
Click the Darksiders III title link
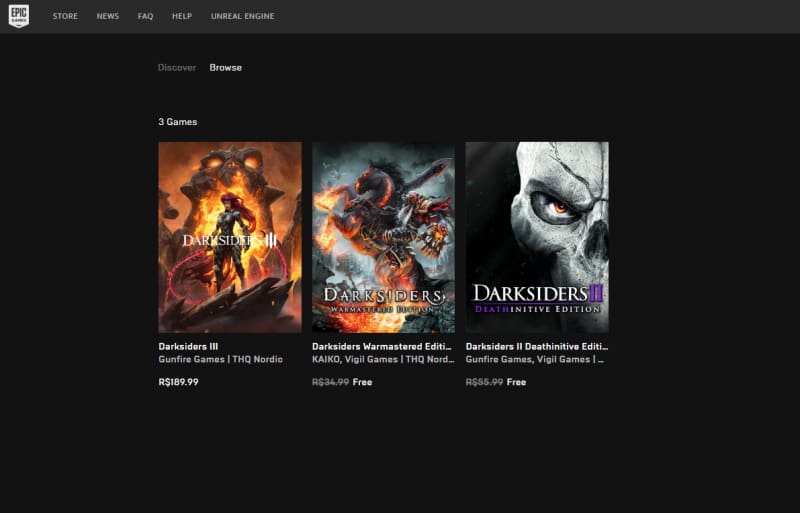pyautogui.click(x=188, y=347)
